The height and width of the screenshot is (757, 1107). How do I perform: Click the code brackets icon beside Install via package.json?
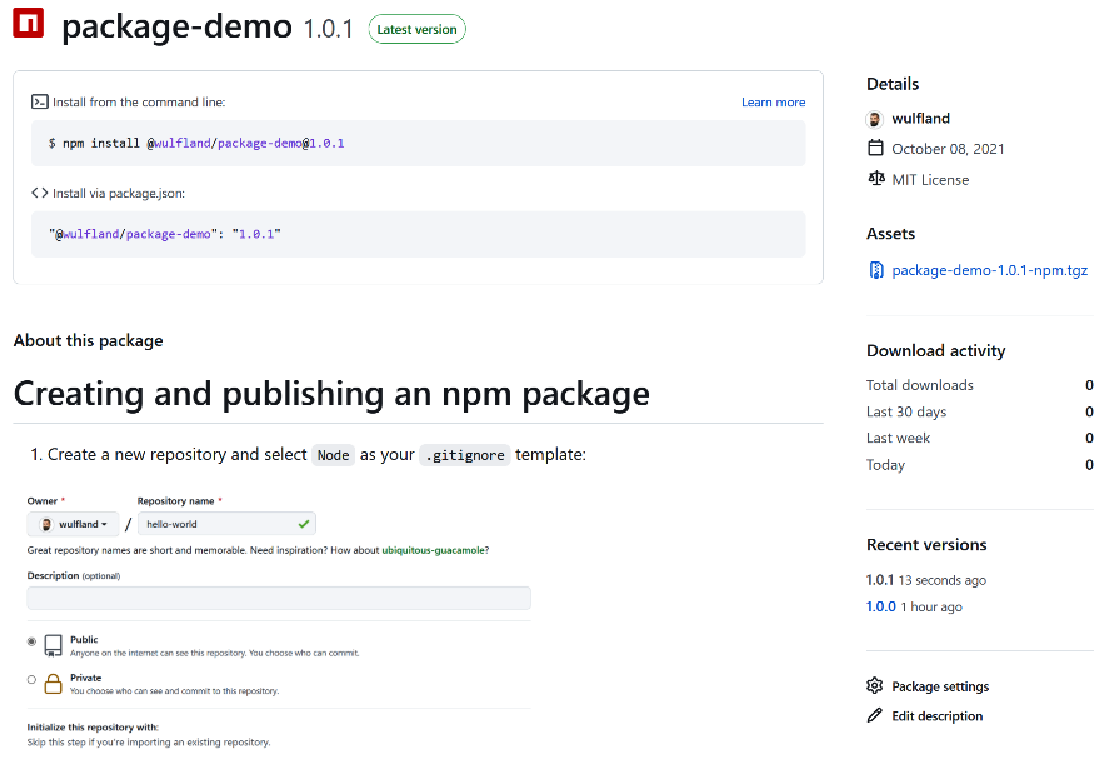40,193
